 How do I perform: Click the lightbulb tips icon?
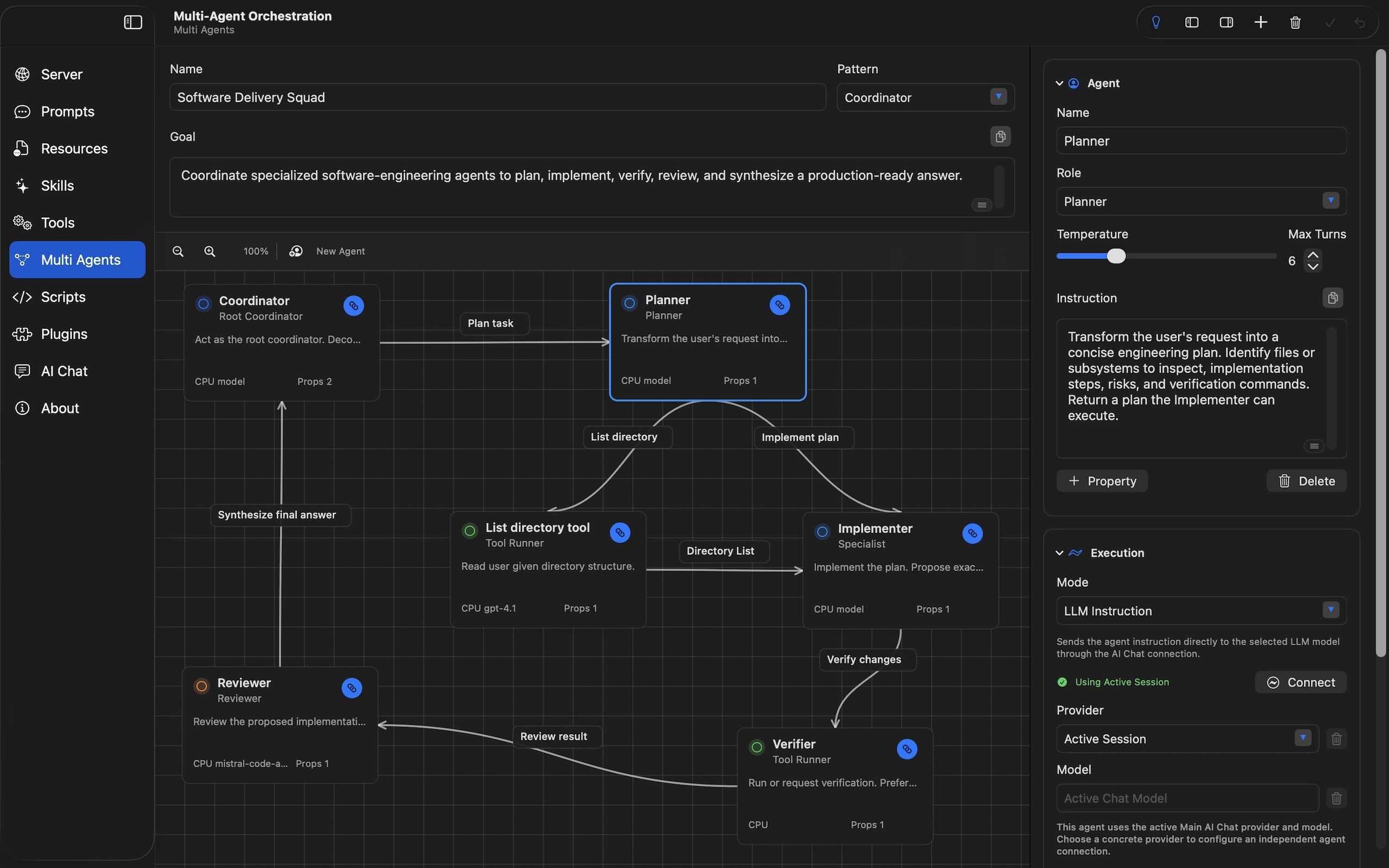coord(1156,22)
